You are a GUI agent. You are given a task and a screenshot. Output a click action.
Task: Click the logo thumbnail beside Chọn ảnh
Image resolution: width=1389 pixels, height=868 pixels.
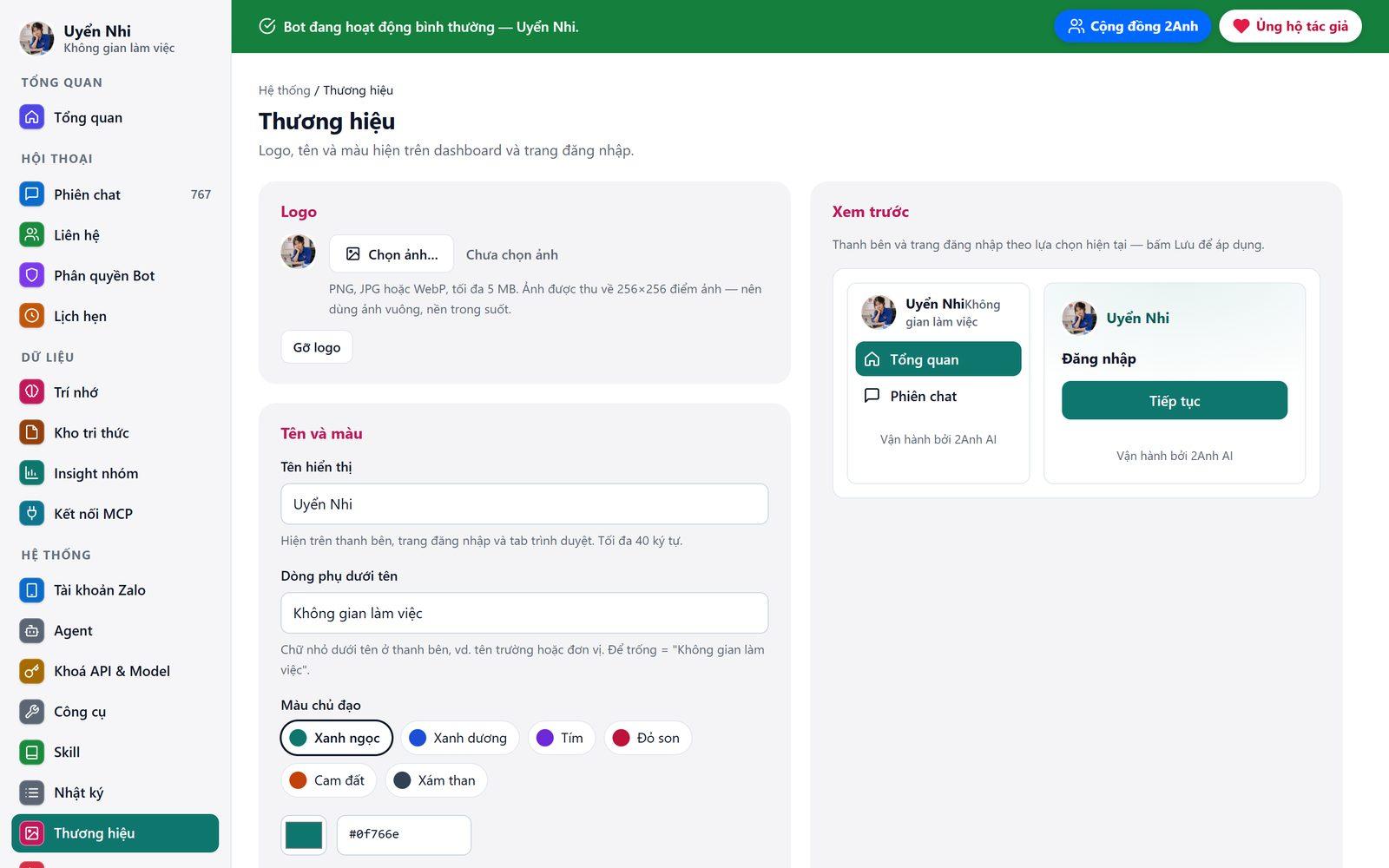pos(298,253)
